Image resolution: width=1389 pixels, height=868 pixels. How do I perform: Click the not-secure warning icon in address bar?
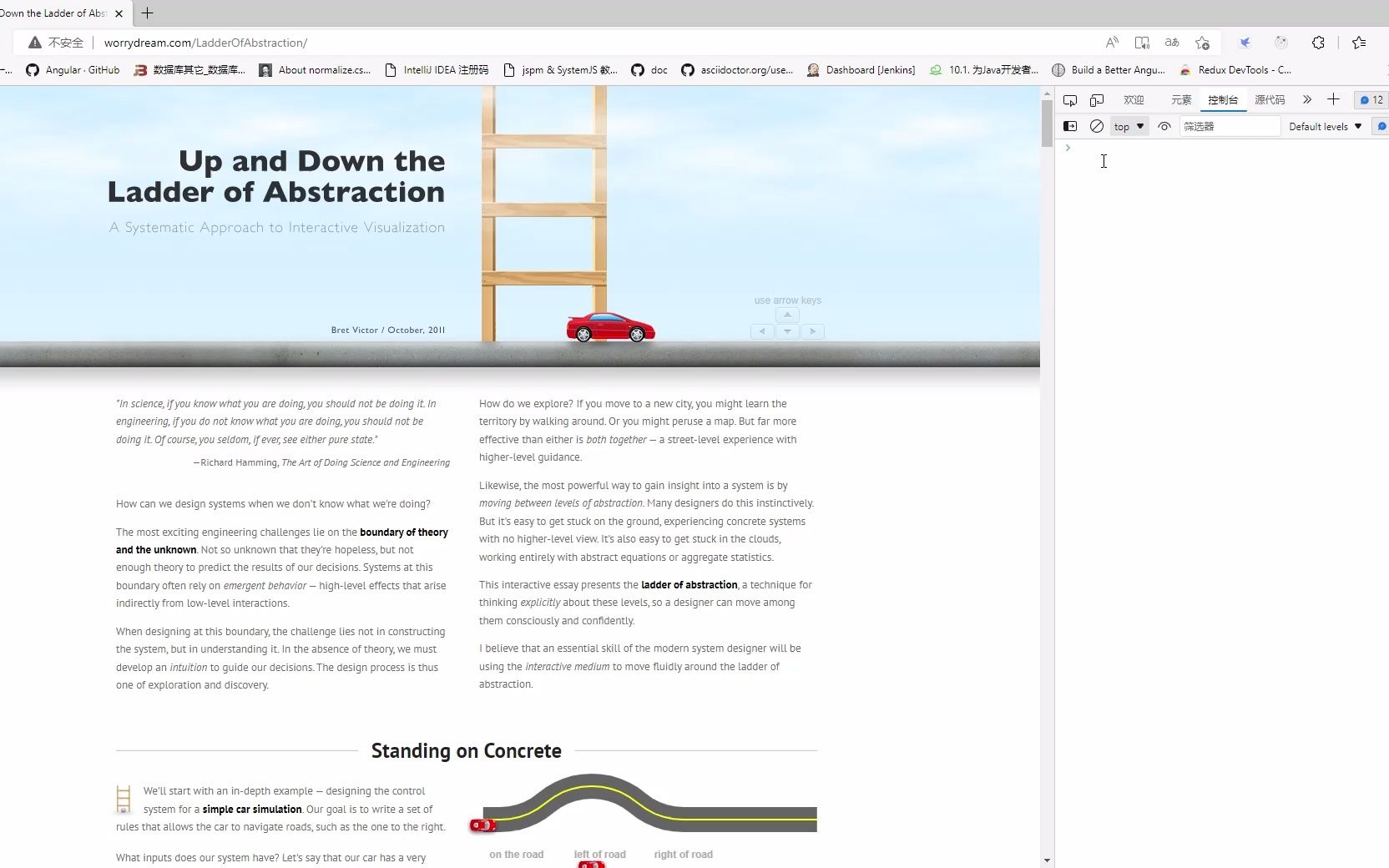click(x=35, y=43)
